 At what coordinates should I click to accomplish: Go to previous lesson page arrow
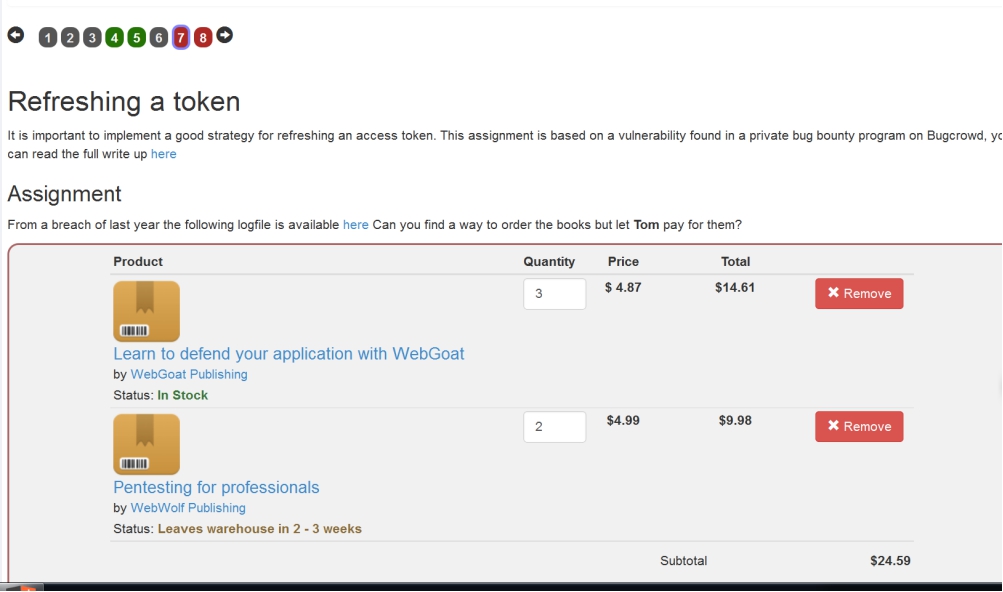point(16,35)
